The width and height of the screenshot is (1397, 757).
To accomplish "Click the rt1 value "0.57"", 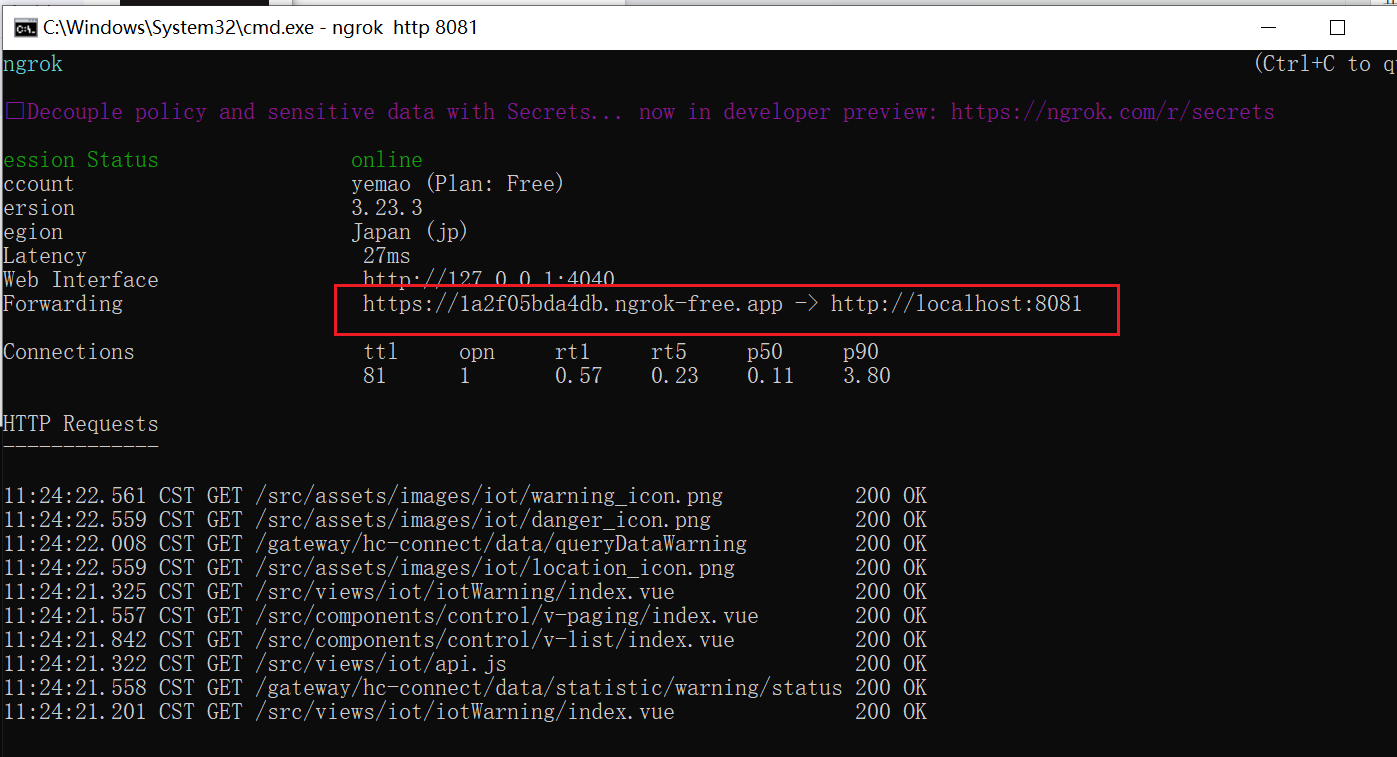I will click(x=579, y=376).
